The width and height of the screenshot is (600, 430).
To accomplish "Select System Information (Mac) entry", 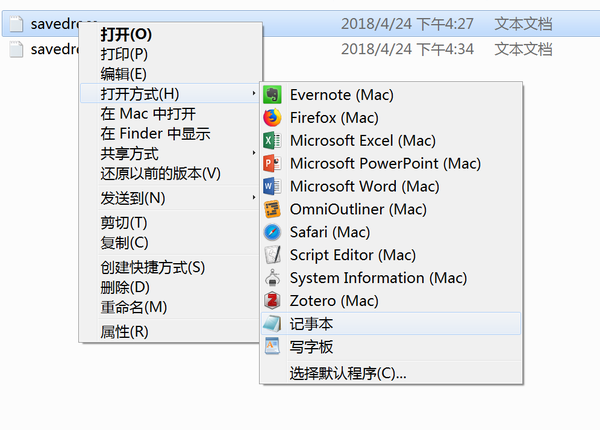I will pos(391,278).
